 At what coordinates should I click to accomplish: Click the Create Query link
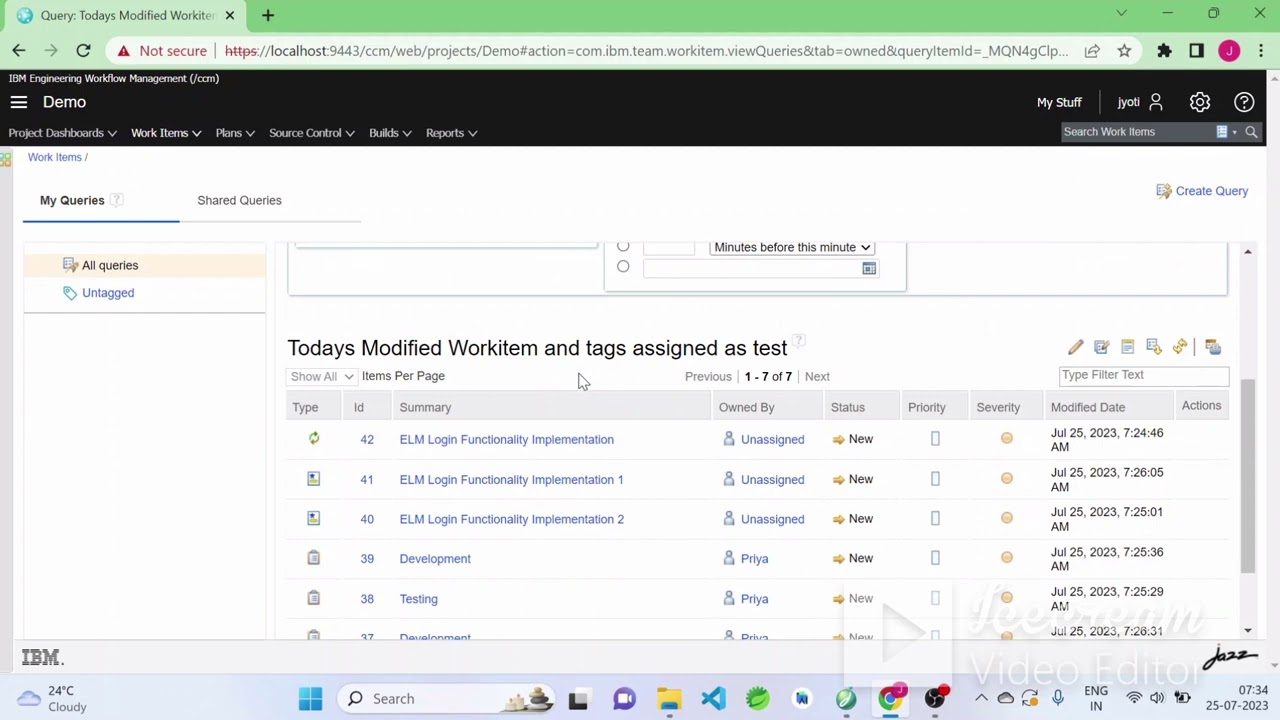1212,191
